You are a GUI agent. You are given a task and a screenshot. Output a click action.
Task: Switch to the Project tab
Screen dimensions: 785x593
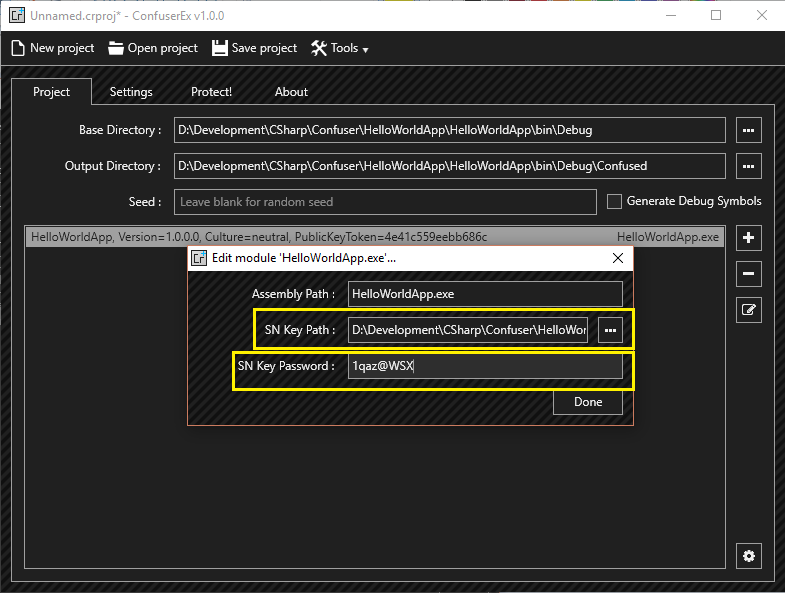click(51, 92)
